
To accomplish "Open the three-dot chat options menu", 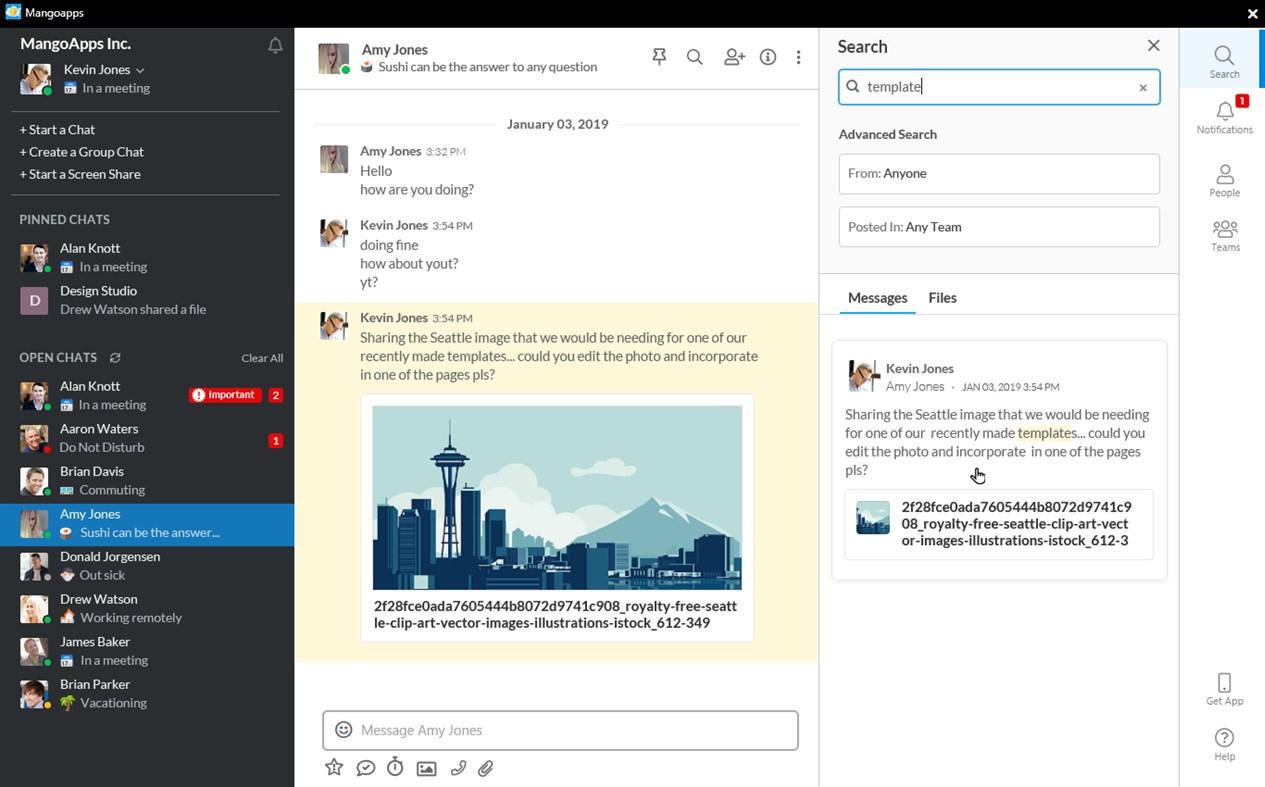I will pos(799,57).
